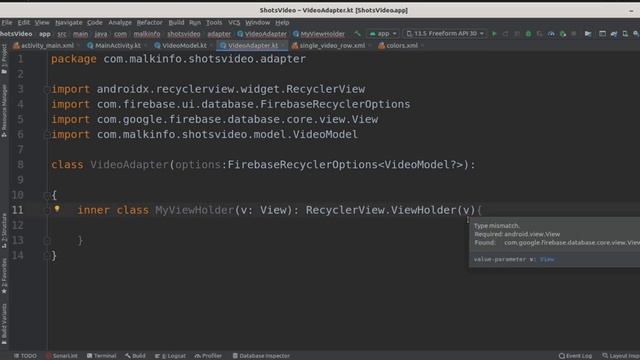The image size is (640, 360).
Task: Open the View menu
Action: [x=42, y=22]
